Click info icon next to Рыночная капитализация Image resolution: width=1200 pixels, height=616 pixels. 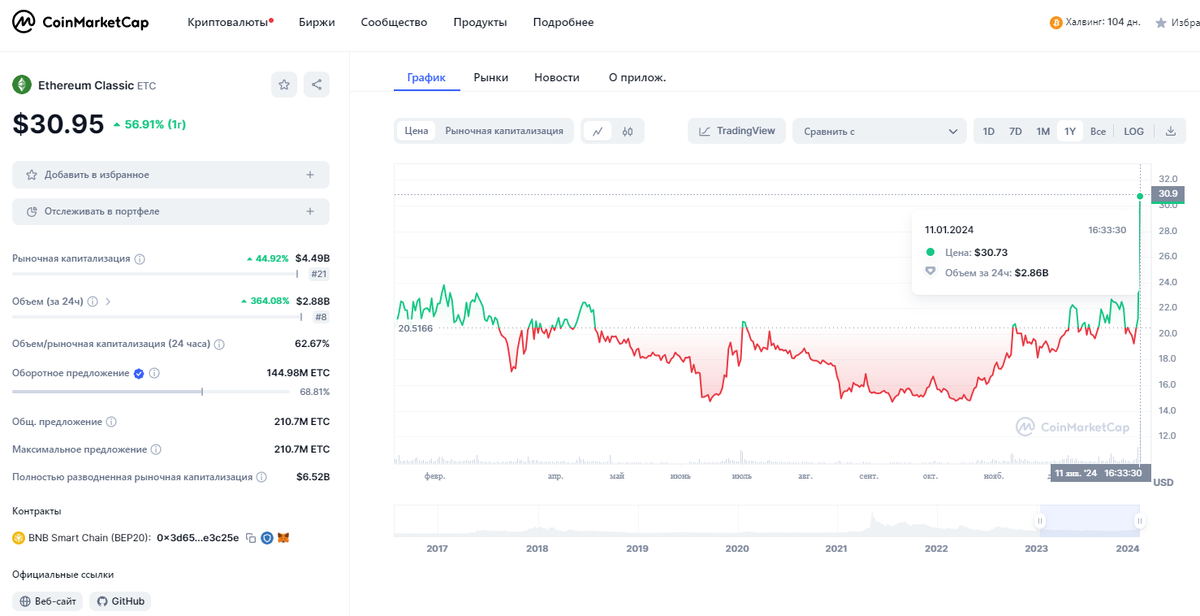pyautogui.click(x=139, y=259)
